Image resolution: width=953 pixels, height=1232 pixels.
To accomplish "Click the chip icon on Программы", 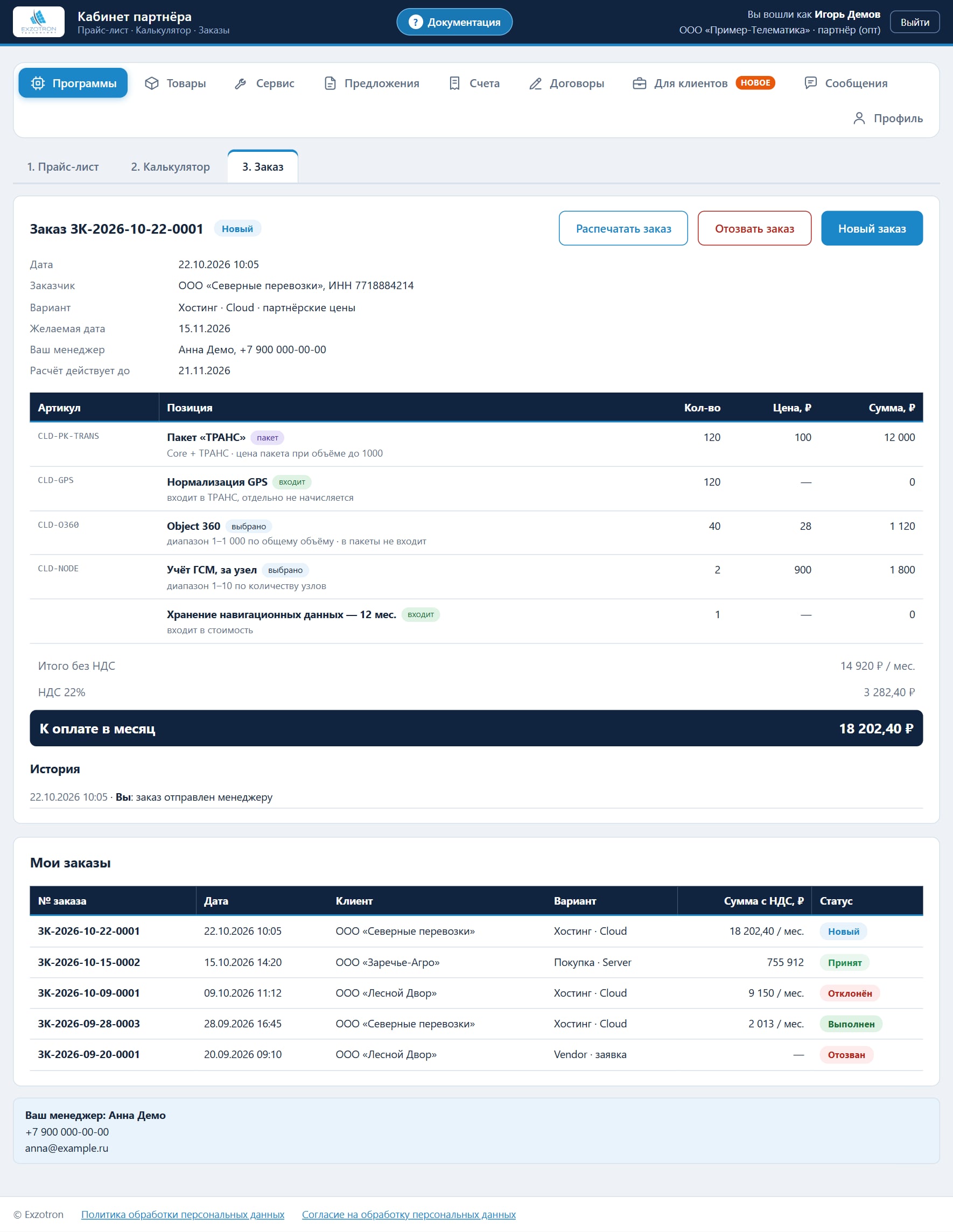I will (38, 83).
